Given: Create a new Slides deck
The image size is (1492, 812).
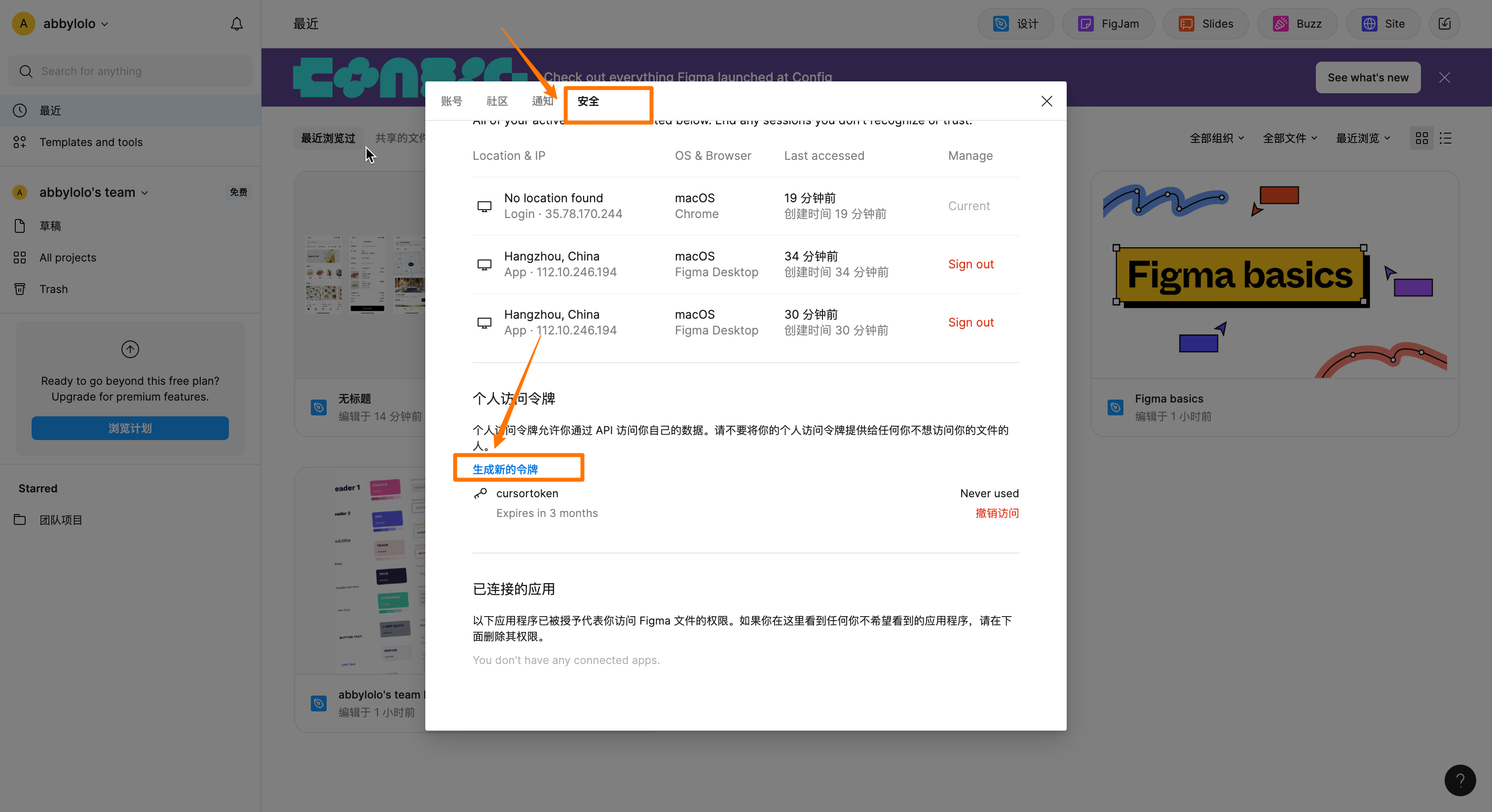Looking at the screenshot, I should [1206, 24].
